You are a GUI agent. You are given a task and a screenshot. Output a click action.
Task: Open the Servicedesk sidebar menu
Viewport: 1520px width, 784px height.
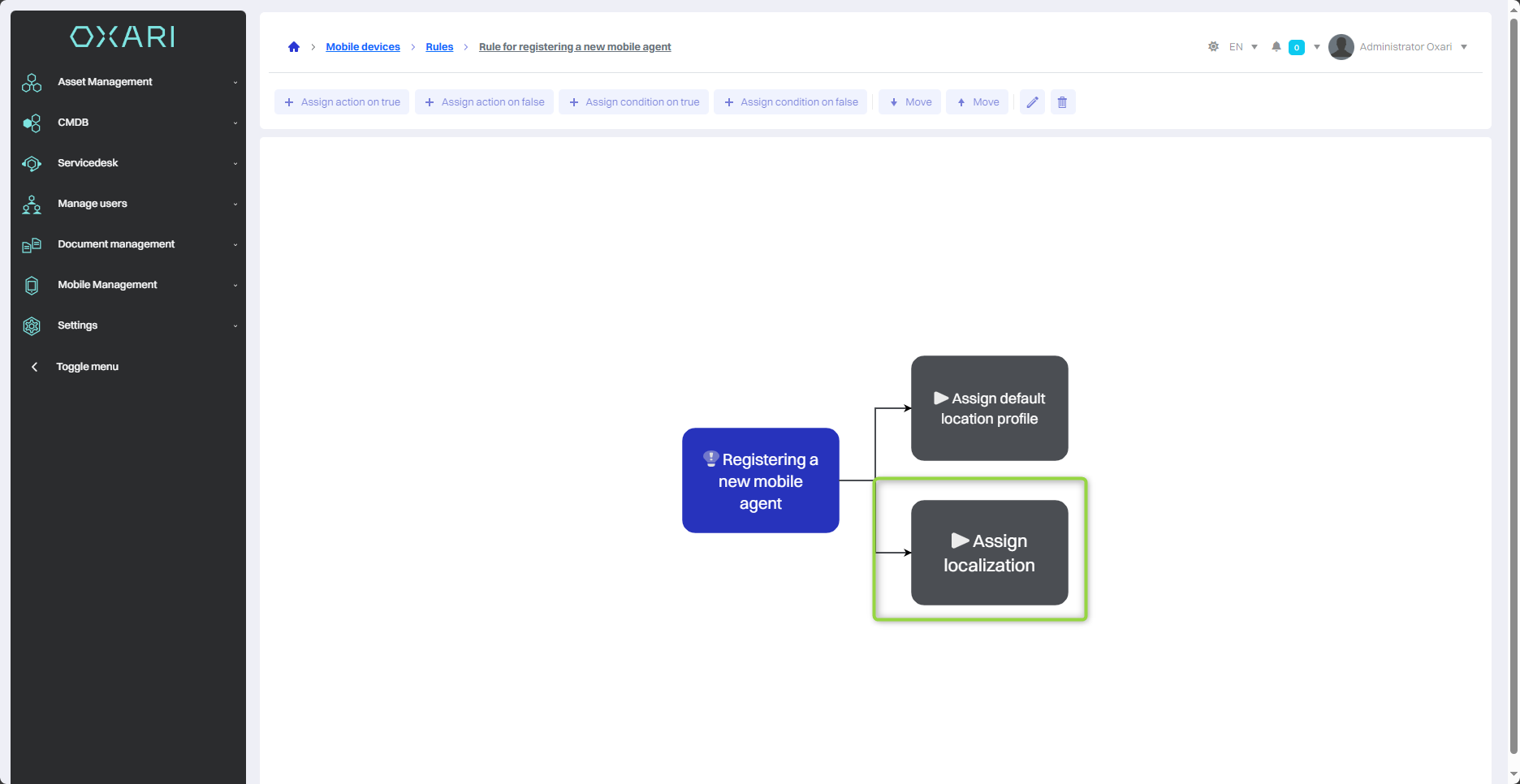click(x=88, y=163)
